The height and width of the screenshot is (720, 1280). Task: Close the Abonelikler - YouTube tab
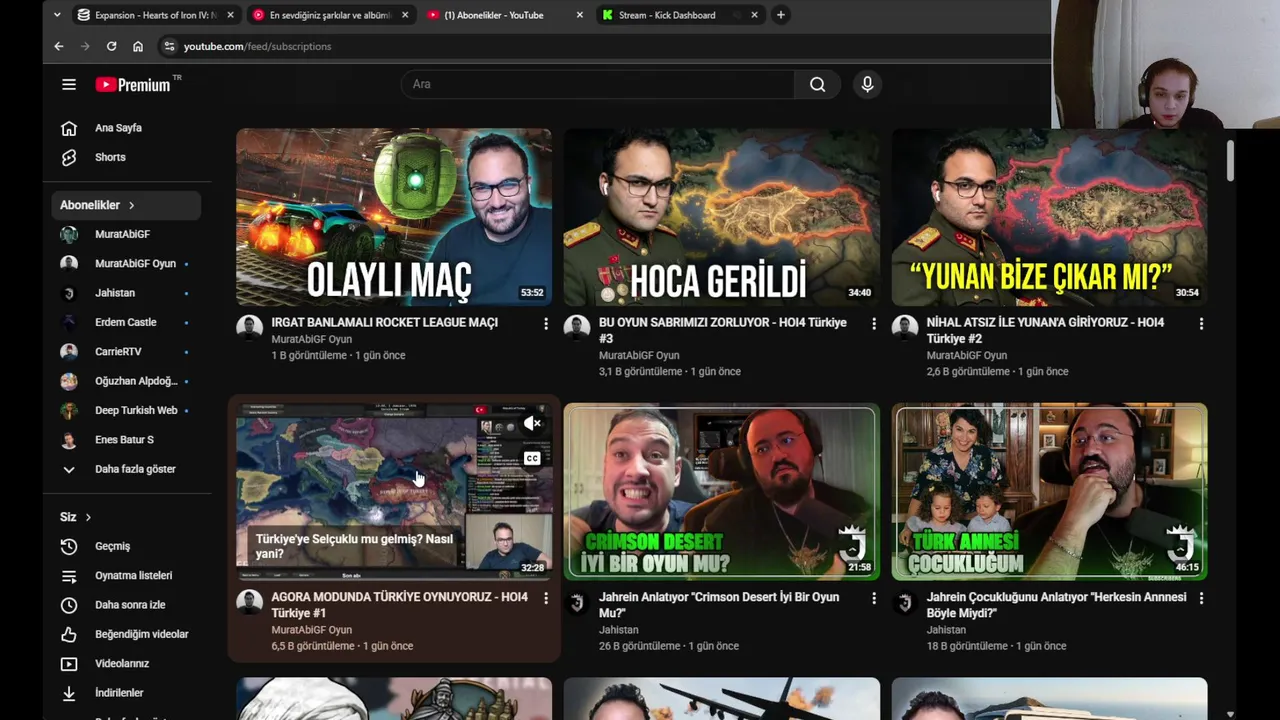(579, 15)
